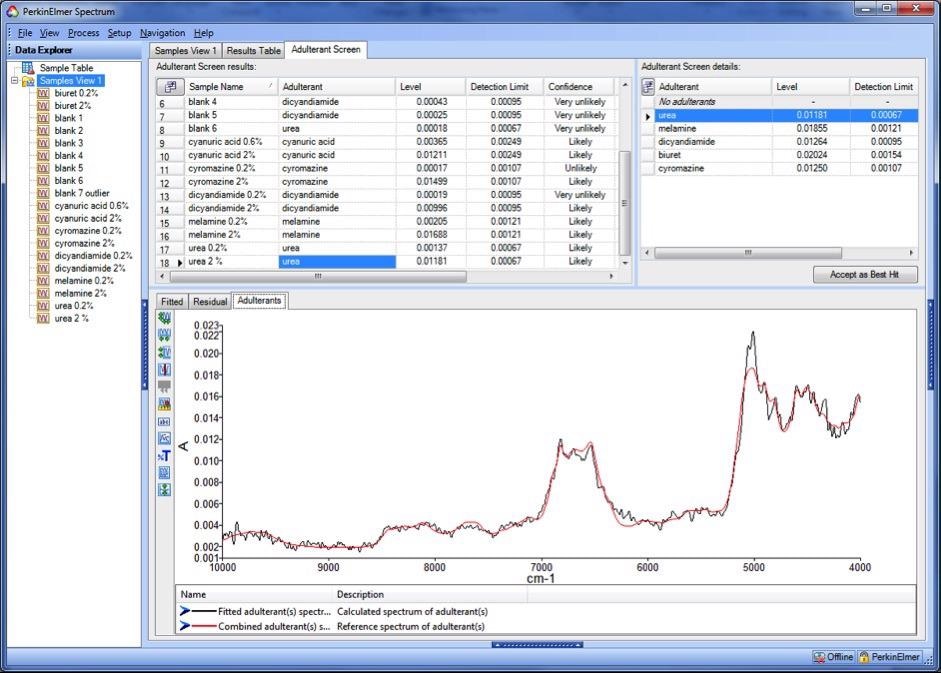941x673 pixels.
Task: Click the split/overlay display graph icon
Action: click(x=164, y=472)
